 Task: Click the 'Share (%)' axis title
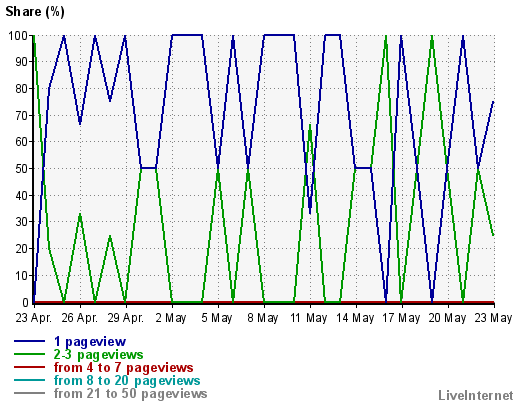pyautogui.click(x=35, y=12)
